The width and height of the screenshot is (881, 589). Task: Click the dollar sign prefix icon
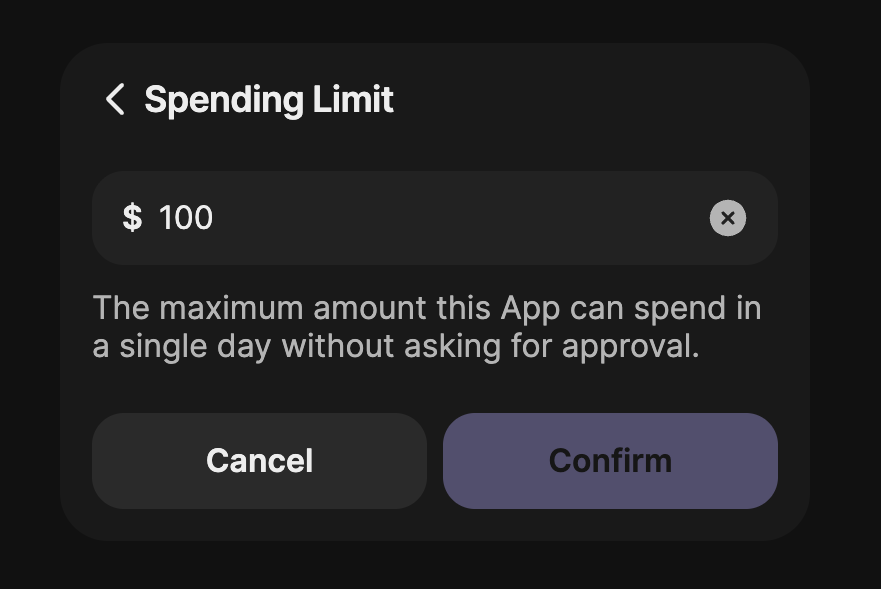[133, 218]
